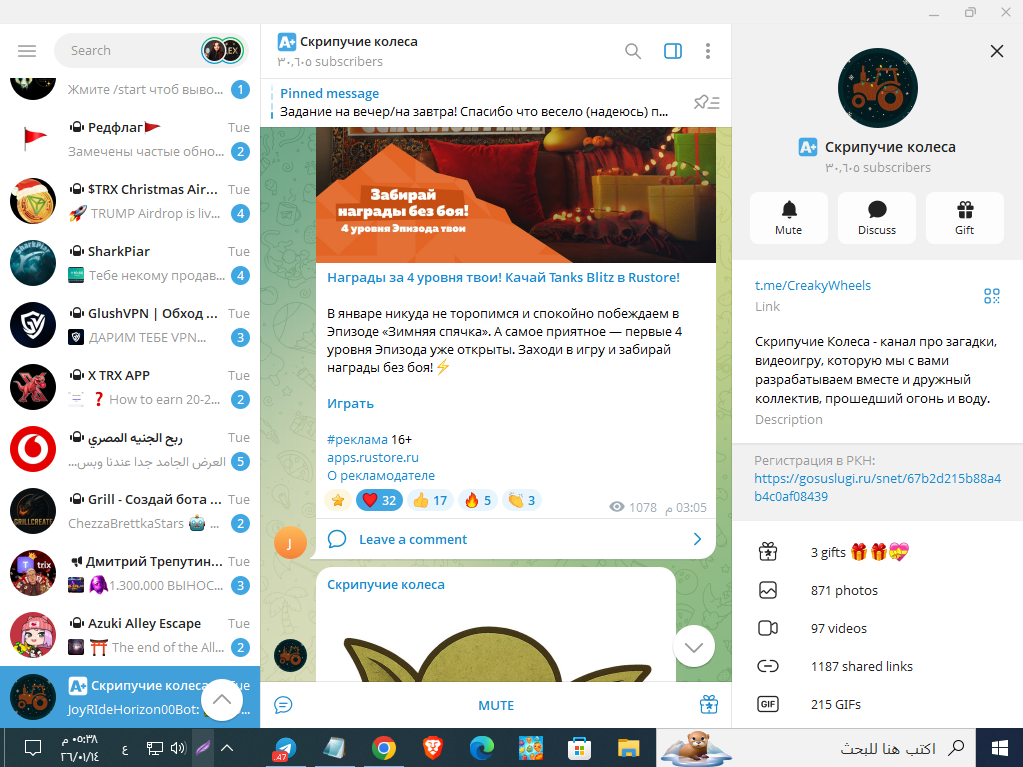Screen dimensions: 1023x767
Task: Mute channel with bell button
Action: (x=789, y=218)
